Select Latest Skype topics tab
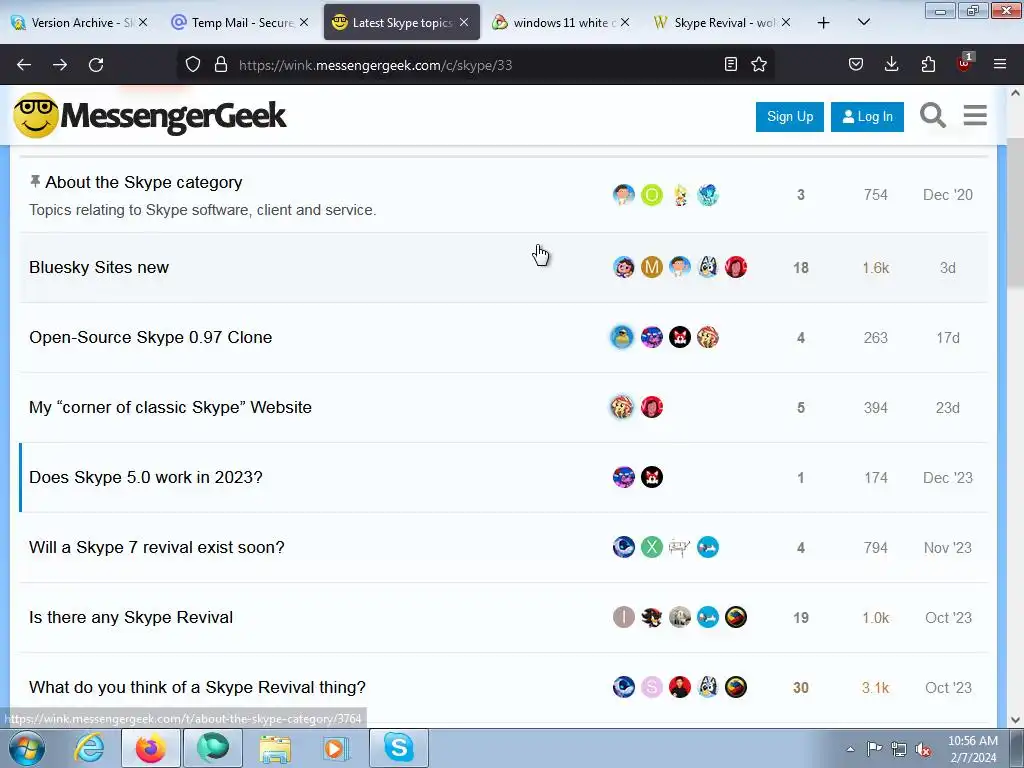Viewport: 1024px width, 768px height. click(402, 23)
